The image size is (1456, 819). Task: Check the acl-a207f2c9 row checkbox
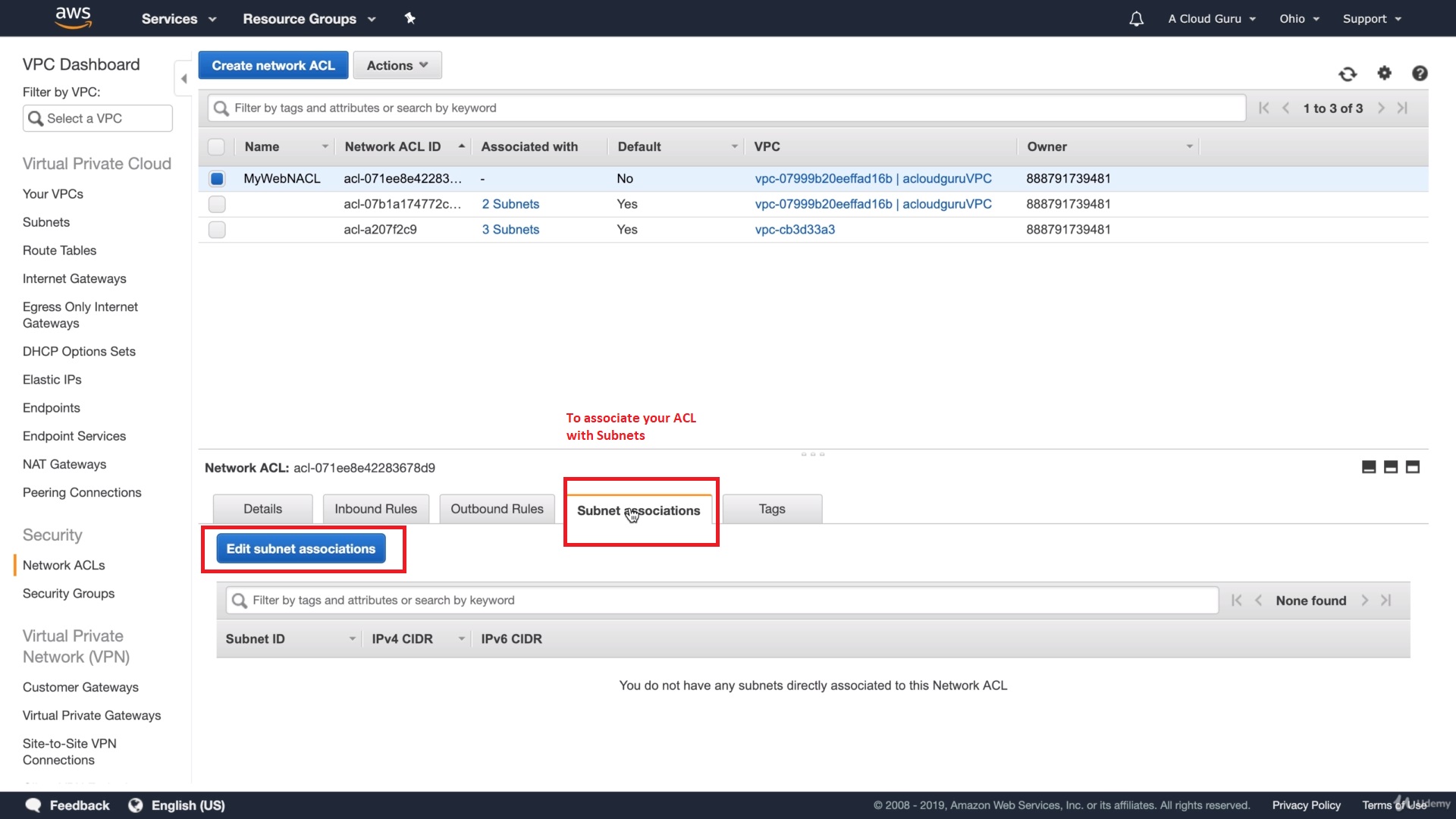pyautogui.click(x=217, y=230)
